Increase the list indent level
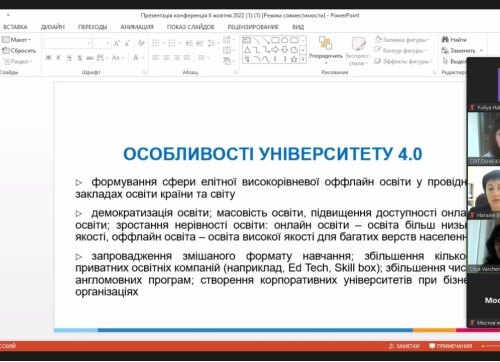The image size is (500, 362). tap(199, 43)
